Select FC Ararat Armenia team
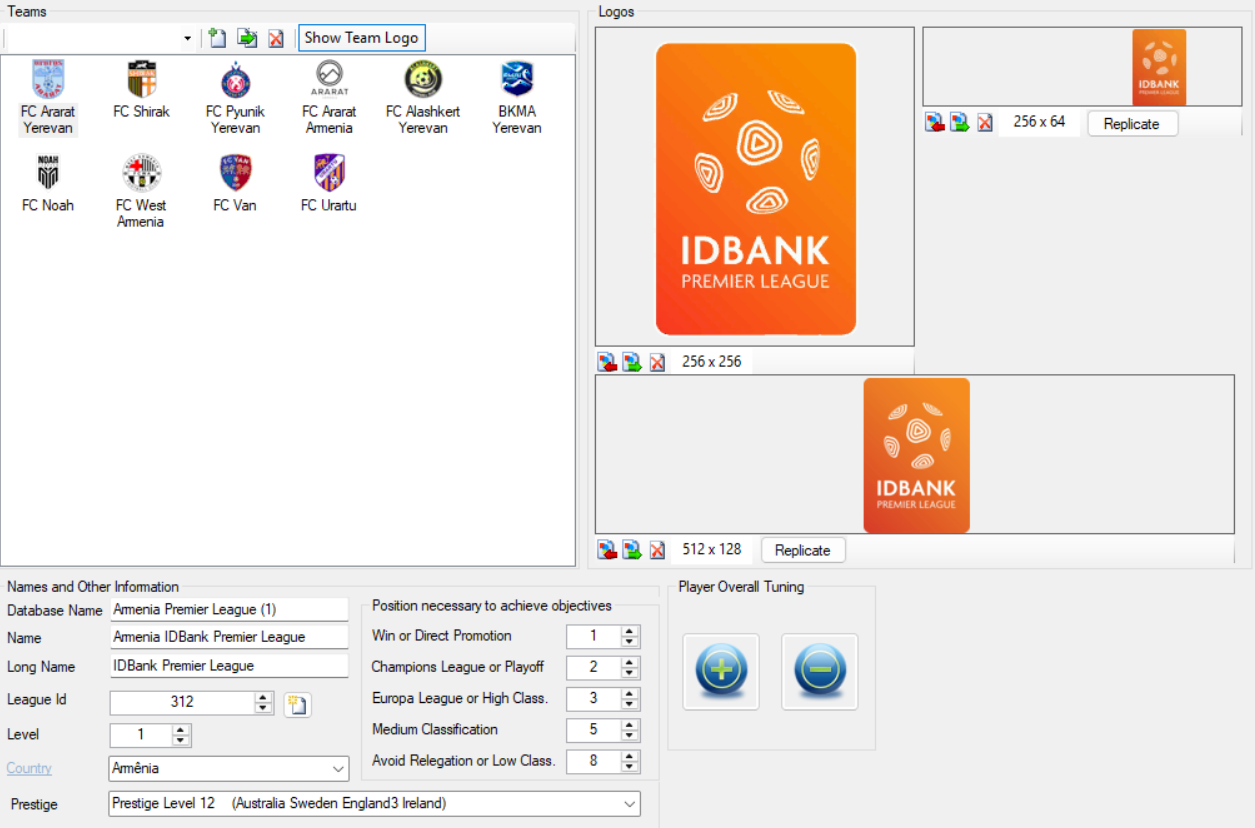The width and height of the screenshot is (1255, 828). (x=329, y=97)
